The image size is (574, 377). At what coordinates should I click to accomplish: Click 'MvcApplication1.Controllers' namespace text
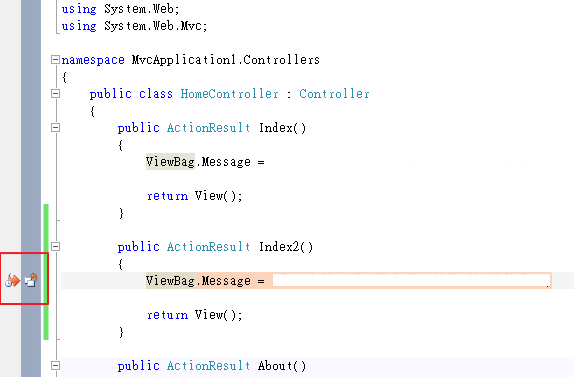(226, 60)
